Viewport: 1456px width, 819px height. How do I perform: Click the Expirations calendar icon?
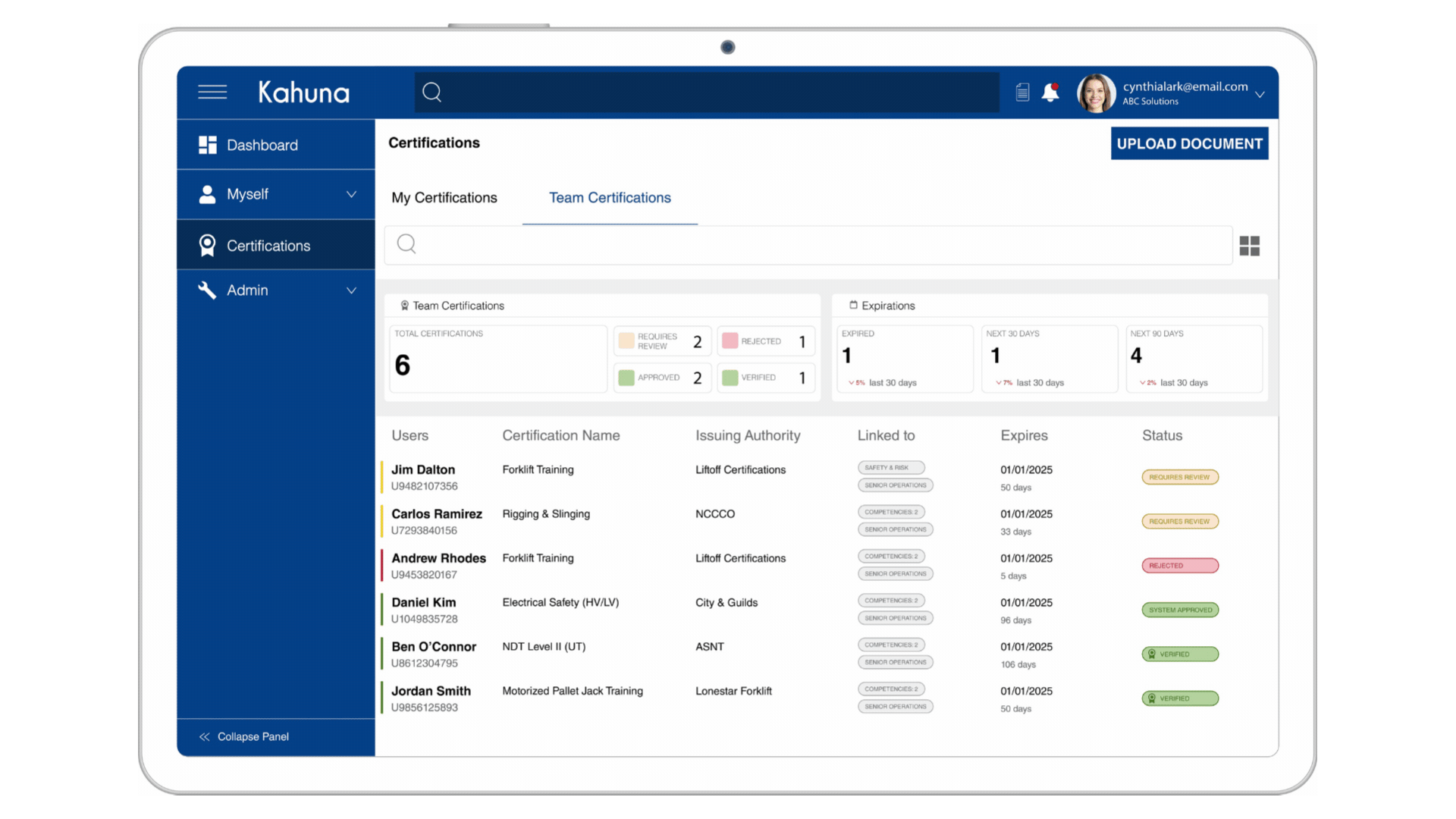[853, 305]
